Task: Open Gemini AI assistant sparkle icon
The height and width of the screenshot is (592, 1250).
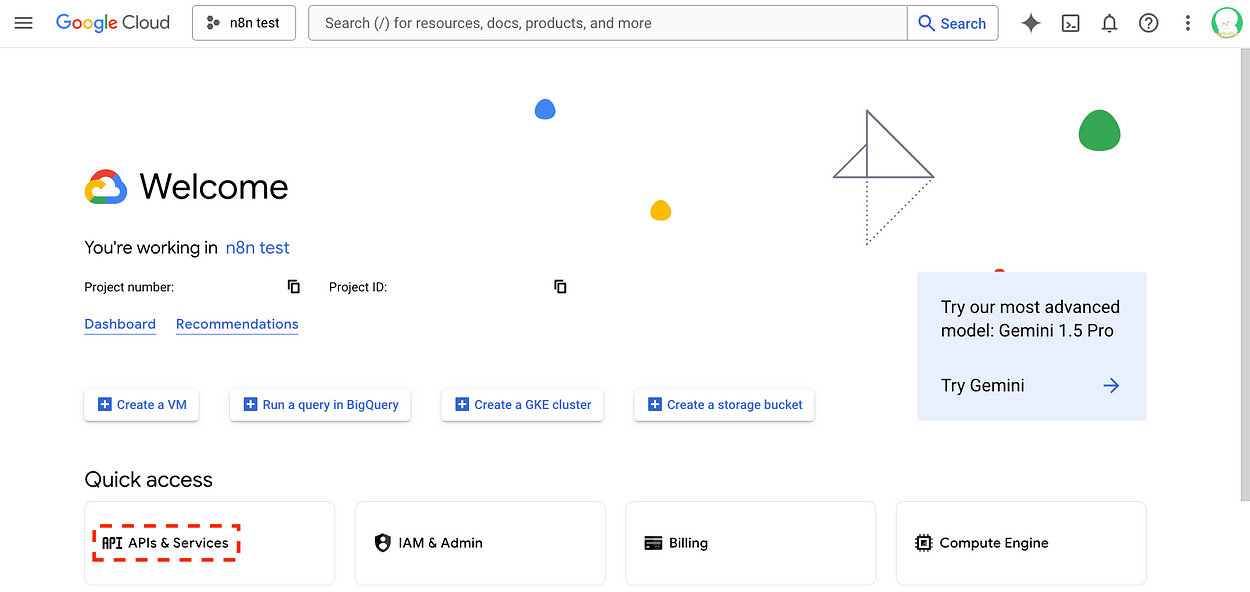Action: 1031,23
